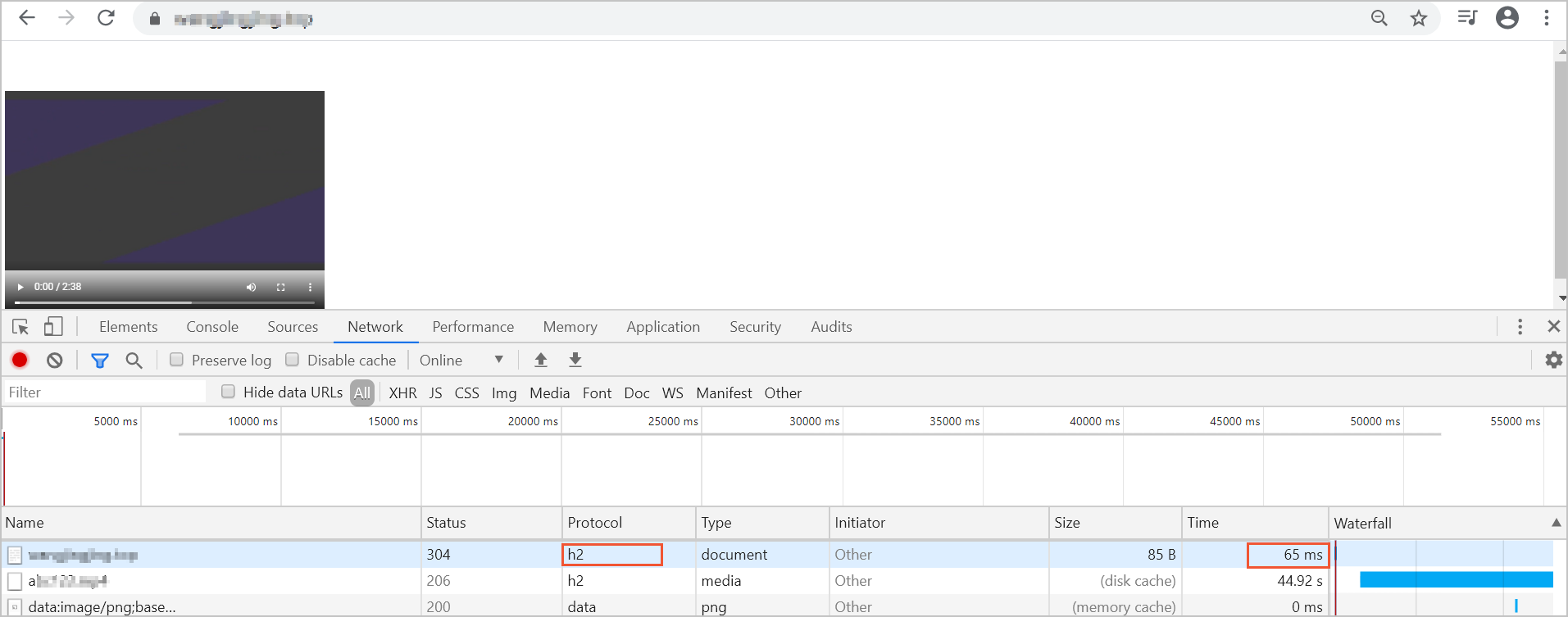Image resolution: width=1568 pixels, height=617 pixels.
Task: Seek along the video progress bar
Action: tap(164, 302)
